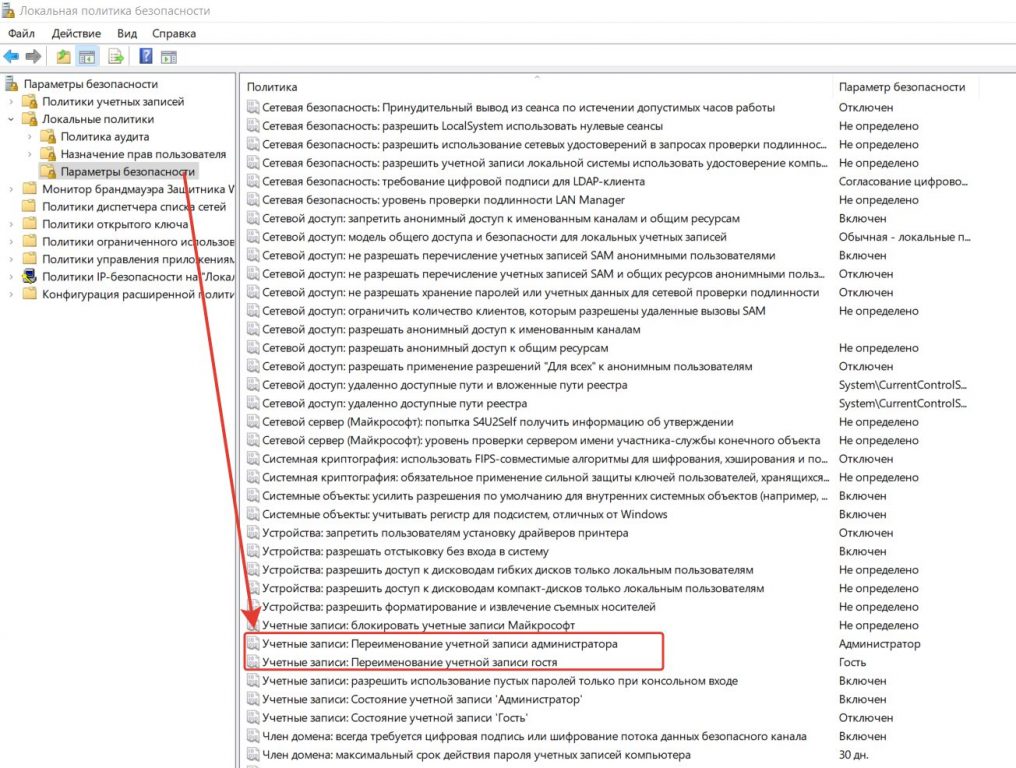Expand the Политики управления приложениями node
Image resolution: width=1016 pixels, height=768 pixels.
tap(11, 259)
